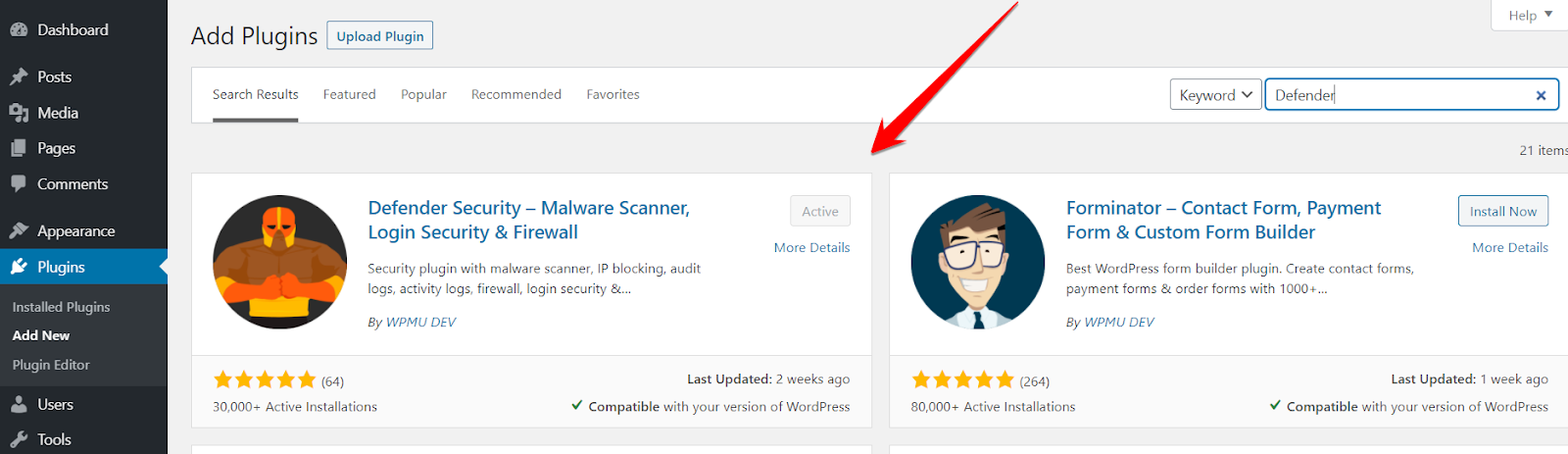Select the Add New submenu item
The width and height of the screenshot is (1568, 454).
(x=41, y=335)
